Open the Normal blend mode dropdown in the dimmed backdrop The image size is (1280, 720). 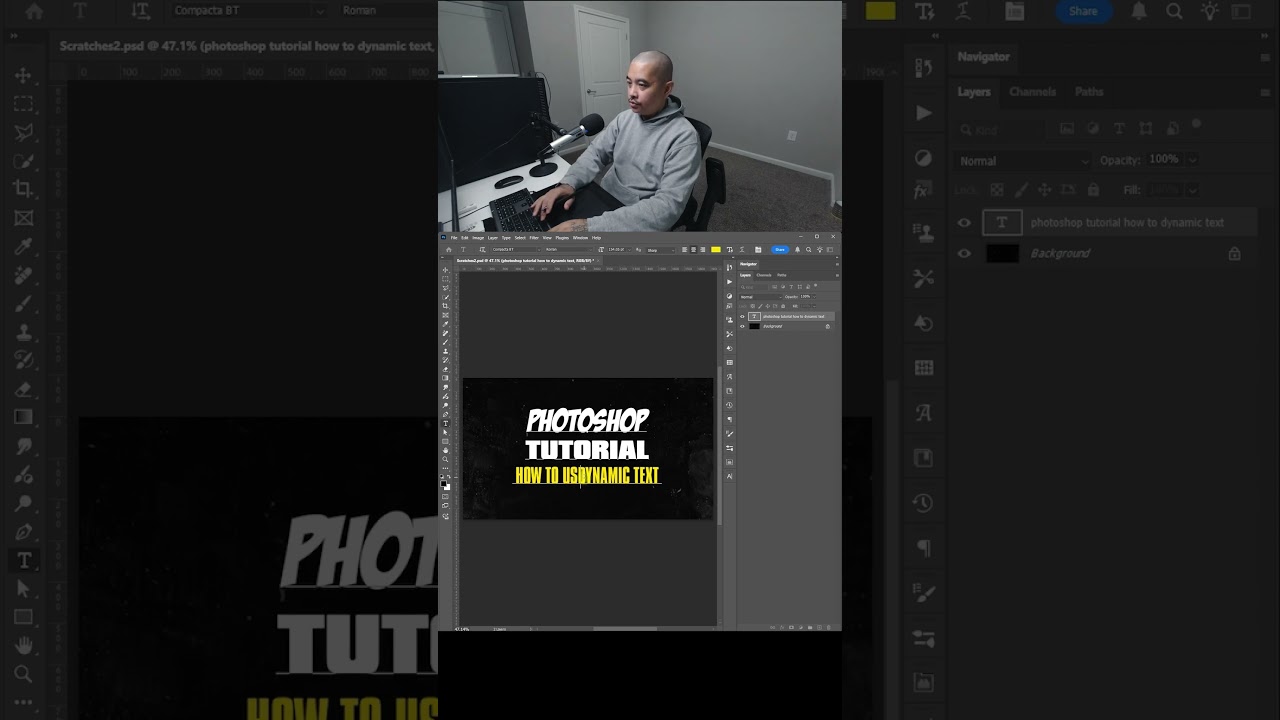click(1022, 160)
